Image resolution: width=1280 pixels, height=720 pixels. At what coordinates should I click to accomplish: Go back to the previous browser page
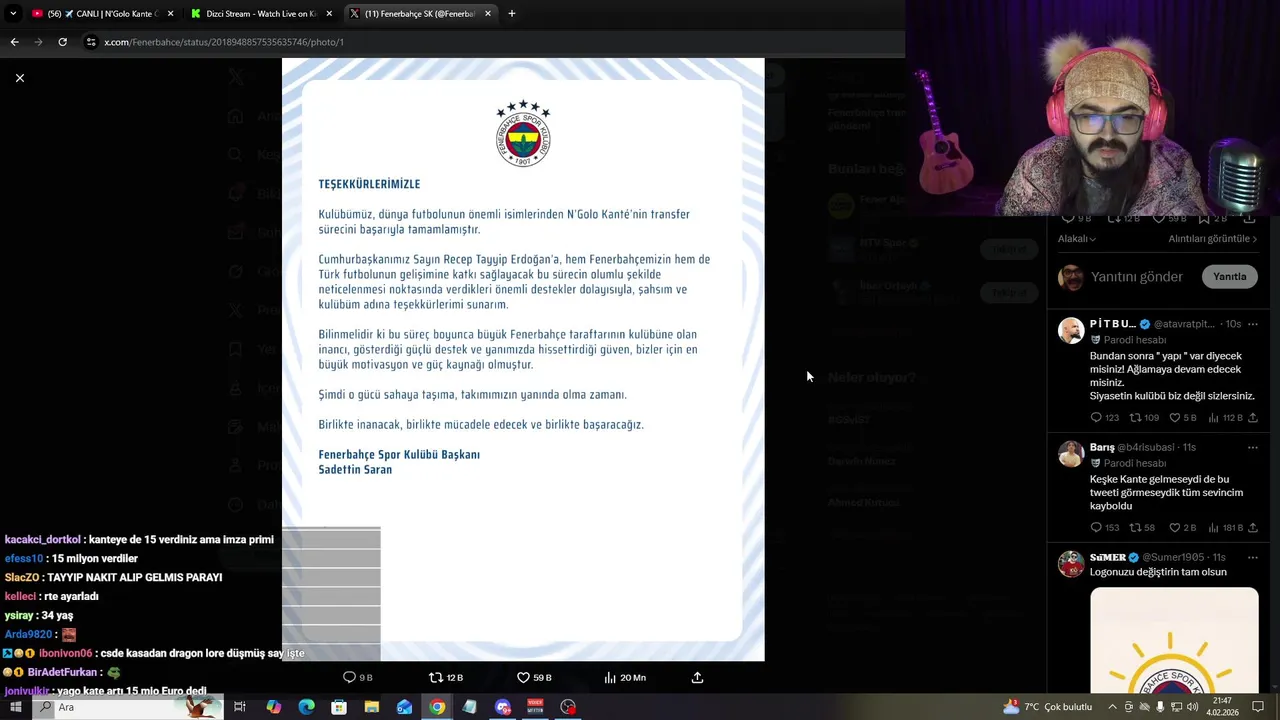point(14,42)
